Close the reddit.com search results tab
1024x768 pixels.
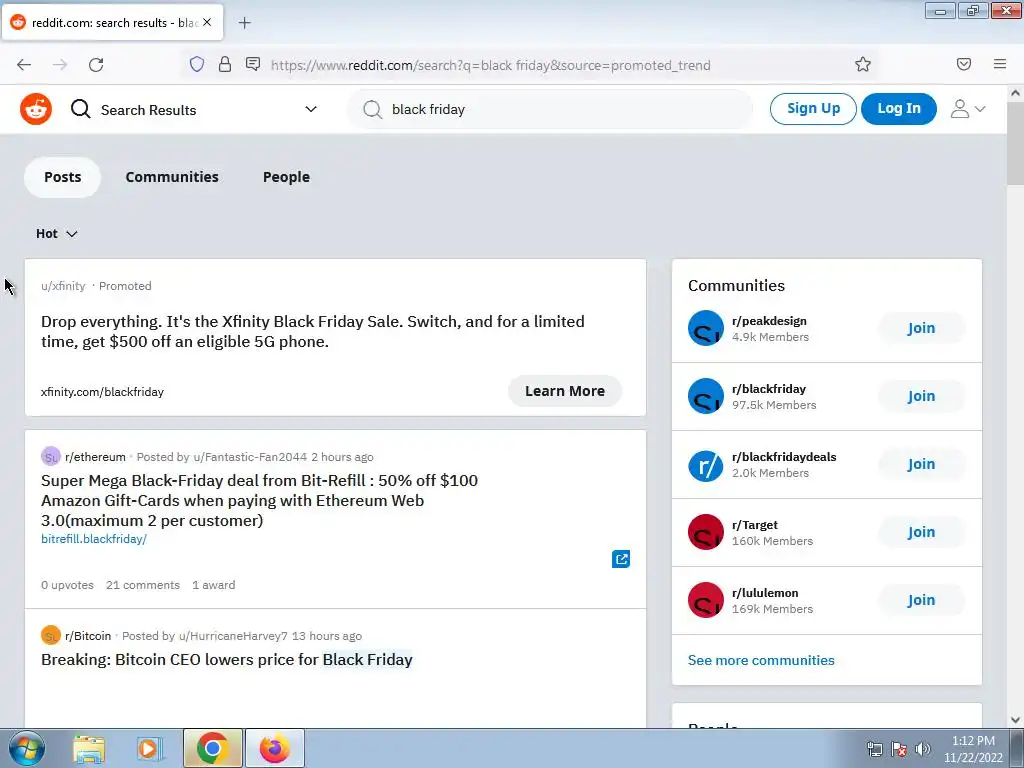point(207,22)
